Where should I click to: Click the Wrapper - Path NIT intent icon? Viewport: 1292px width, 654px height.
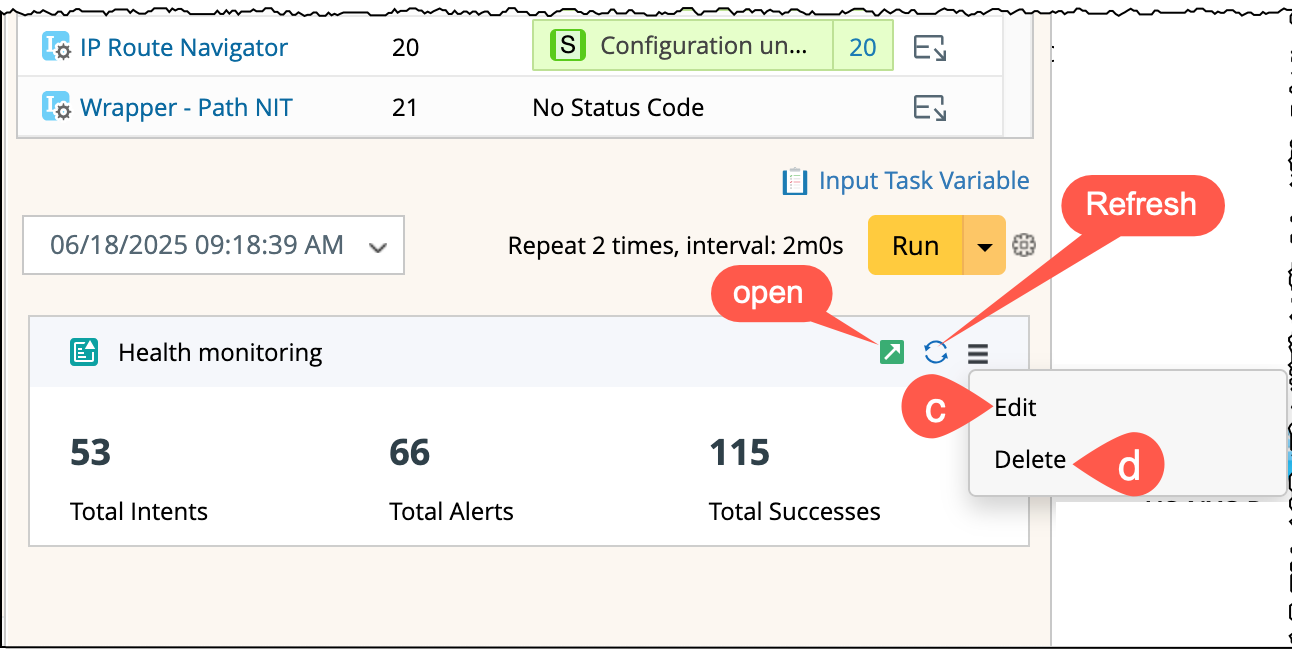click(x=56, y=107)
